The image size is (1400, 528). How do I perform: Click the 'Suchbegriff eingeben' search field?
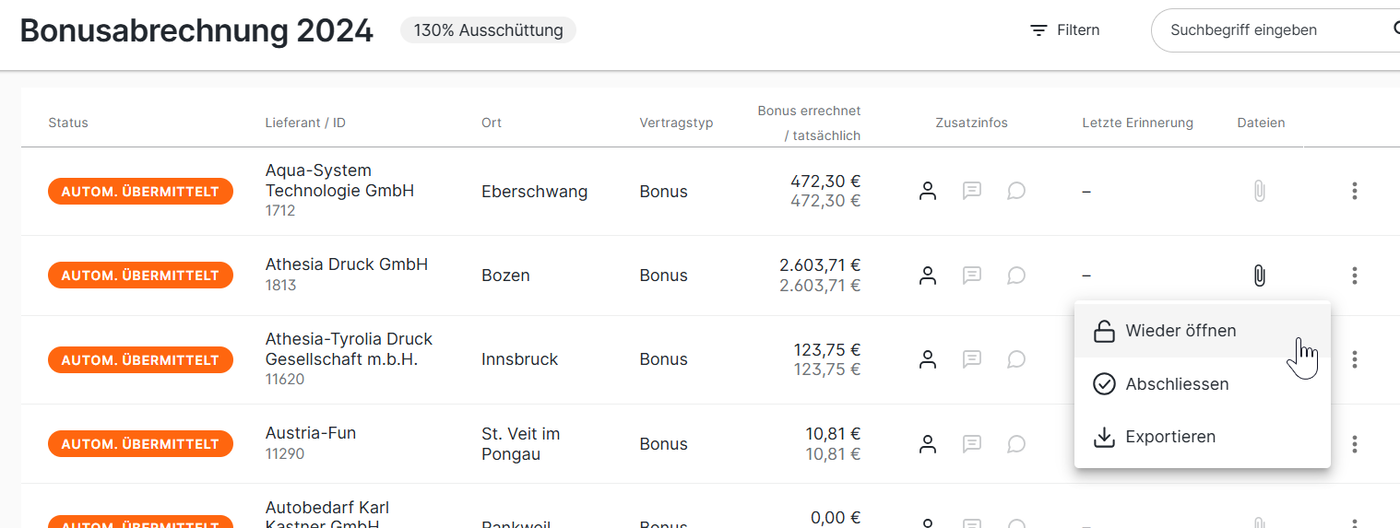pos(1270,31)
